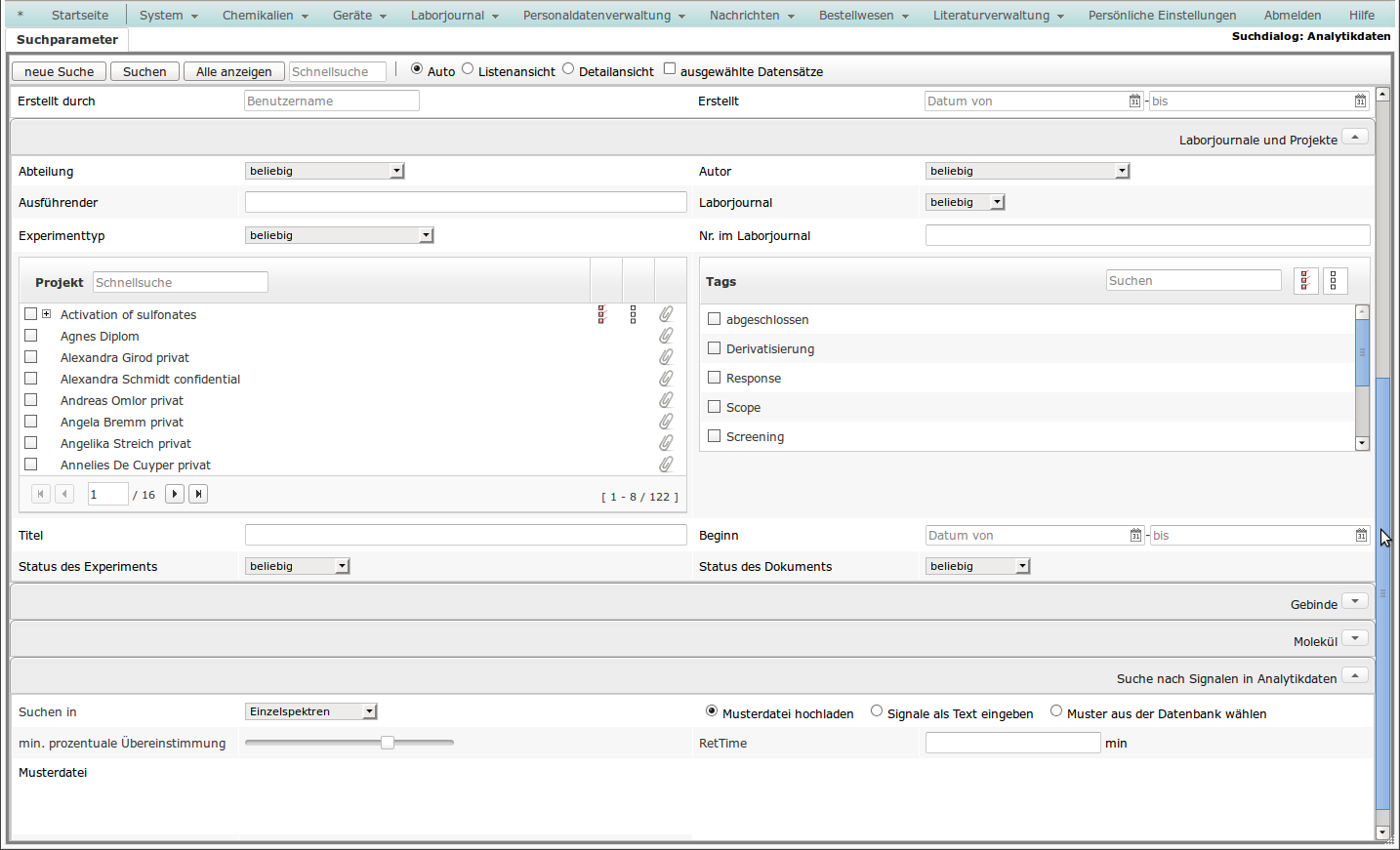
Task: Click the select-all icon in Tags header
Action: point(1305,281)
